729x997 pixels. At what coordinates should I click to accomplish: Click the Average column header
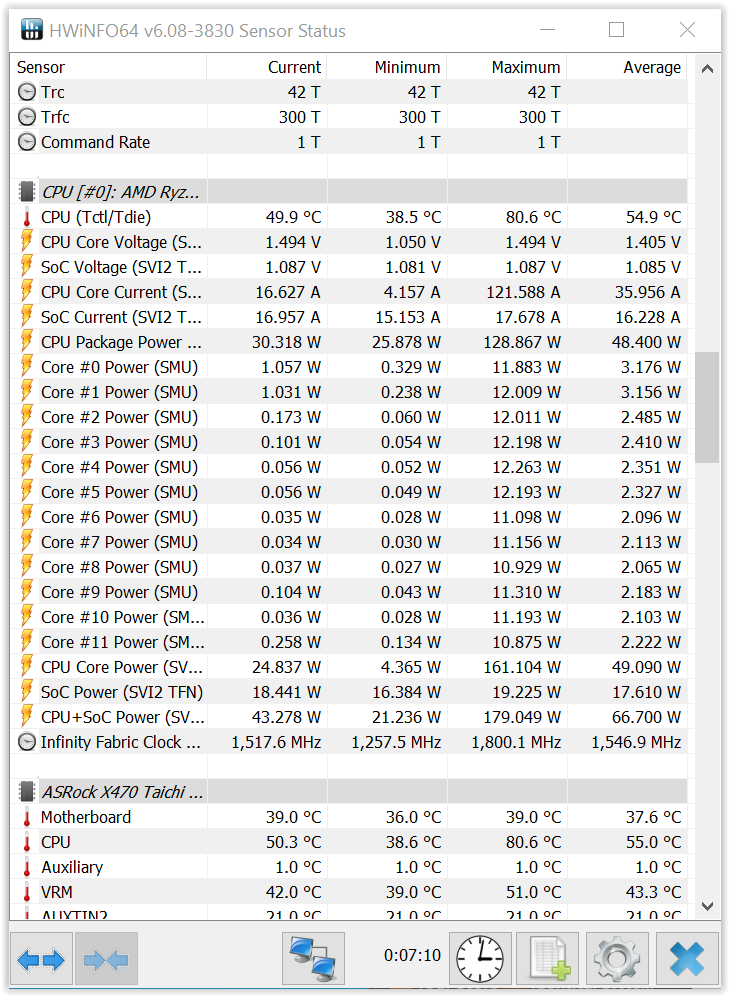point(627,67)
